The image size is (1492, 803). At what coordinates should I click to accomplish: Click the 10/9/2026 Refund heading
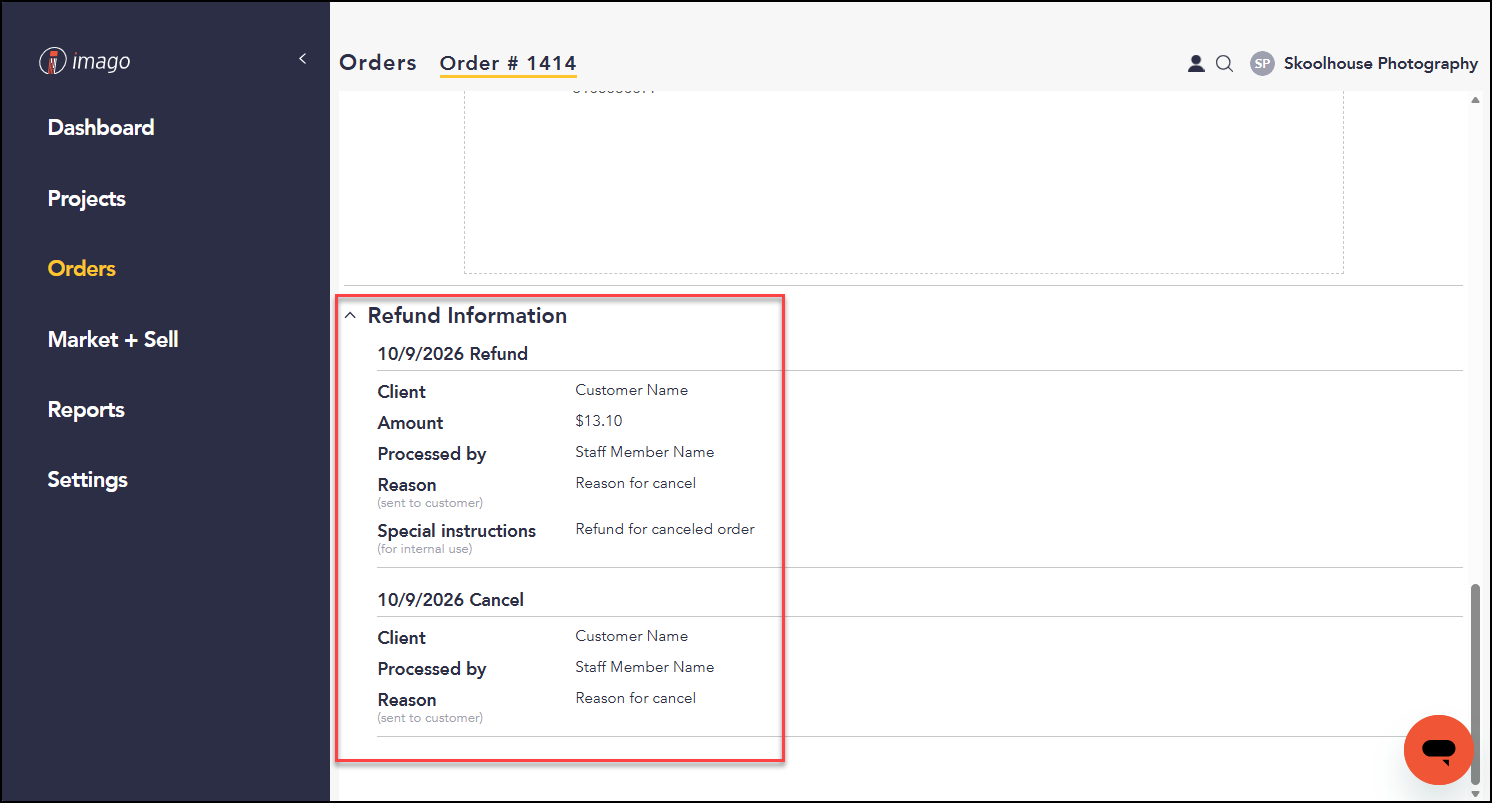pos(452,353)
